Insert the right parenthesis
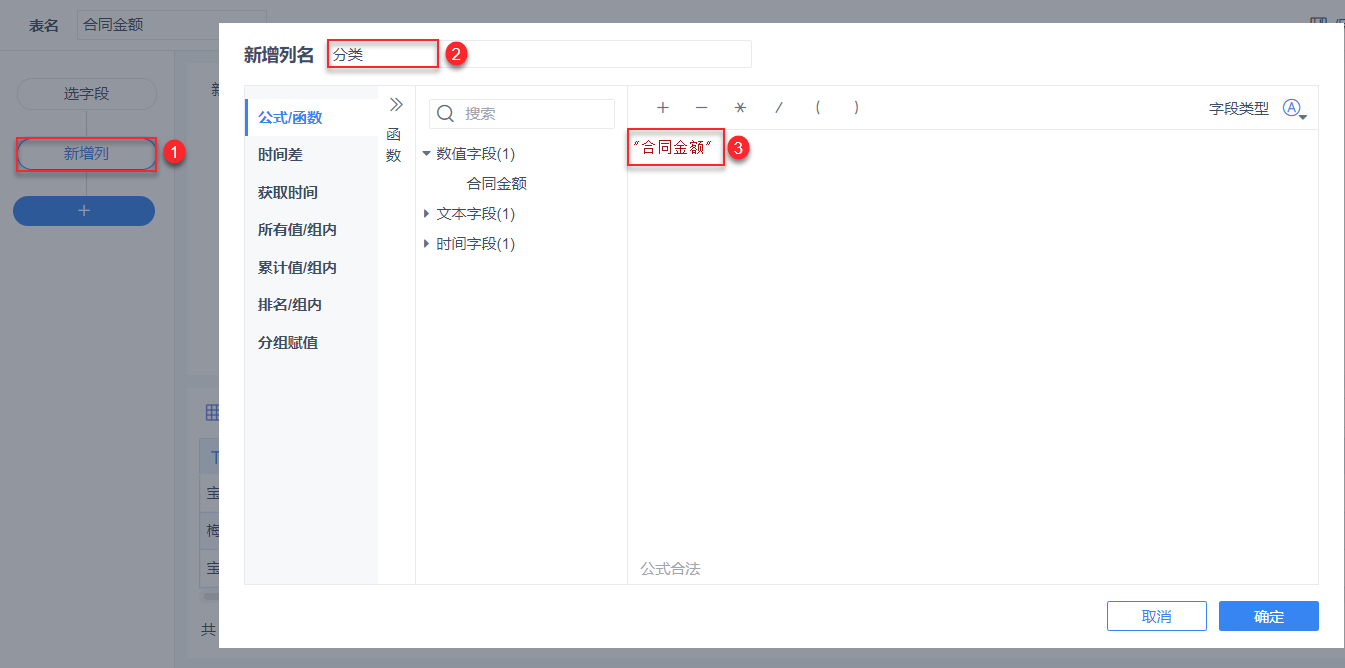The width and height of the screenshot is (1345, 668). (856, 108)
